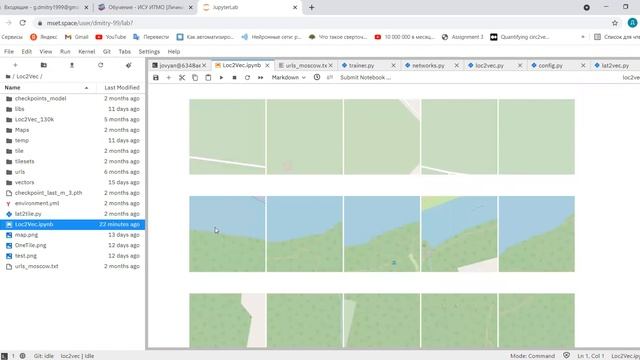This screenshot has height=360, width=640.
Task: Open the Markdown cell type dropdown
Action: coord(289,78)
